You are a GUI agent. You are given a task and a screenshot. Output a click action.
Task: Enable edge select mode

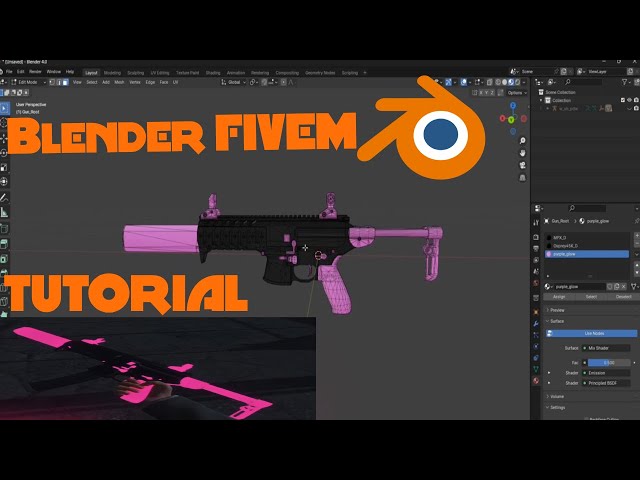pos(59,82)
